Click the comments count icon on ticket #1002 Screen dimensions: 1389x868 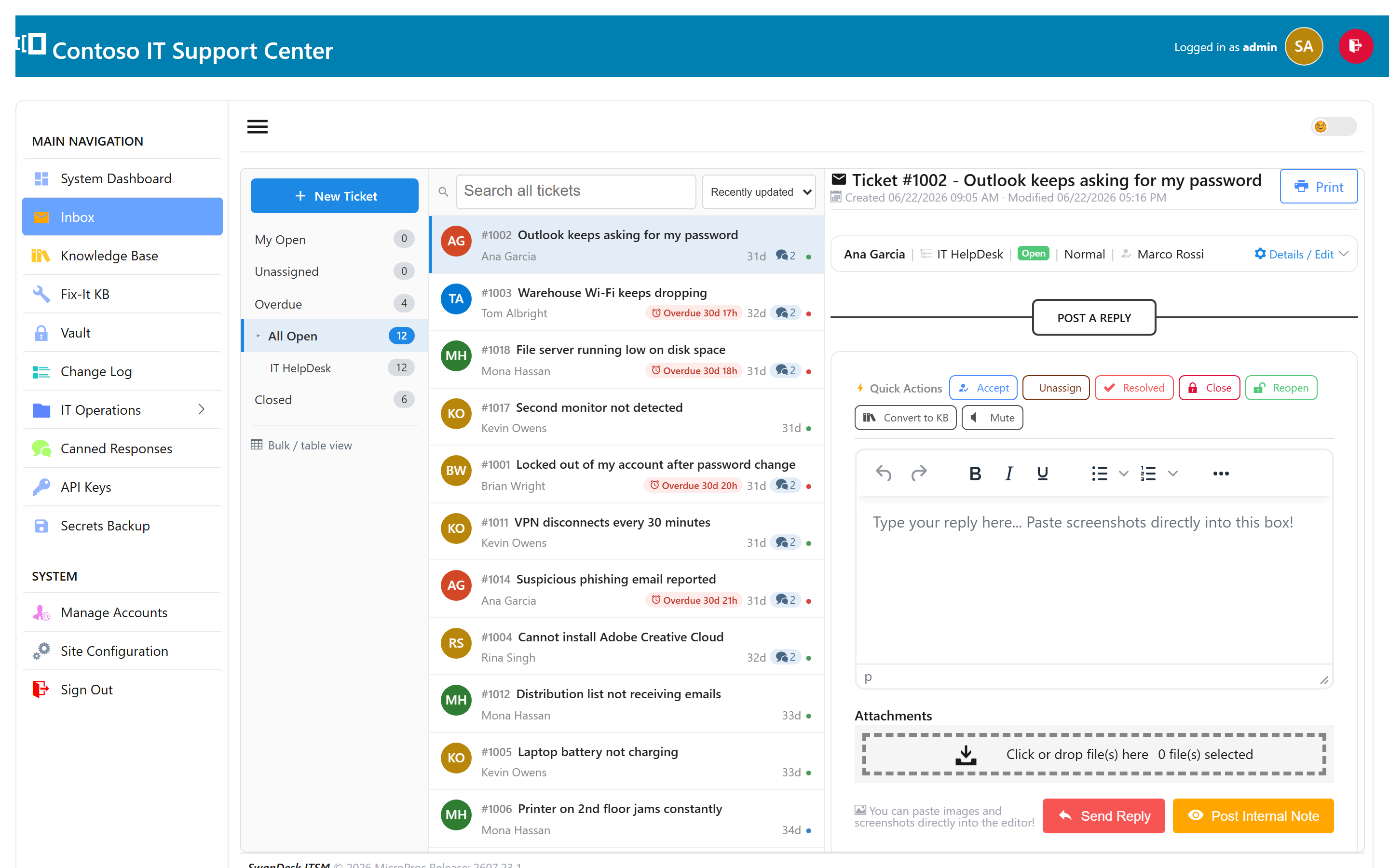[785, 256]
